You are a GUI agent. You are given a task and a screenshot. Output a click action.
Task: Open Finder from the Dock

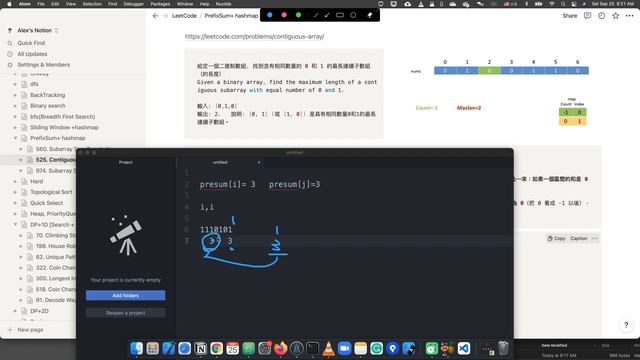(x=136, y=348)
